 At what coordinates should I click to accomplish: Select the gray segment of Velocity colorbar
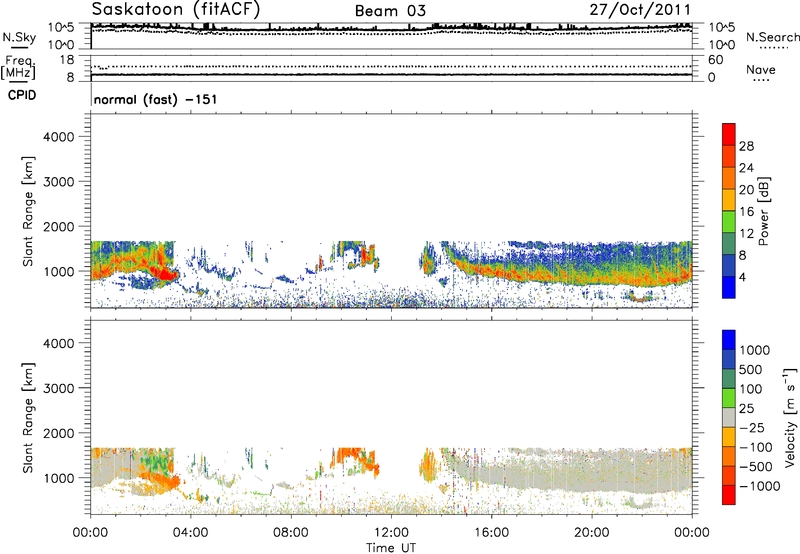click(729, 418)
